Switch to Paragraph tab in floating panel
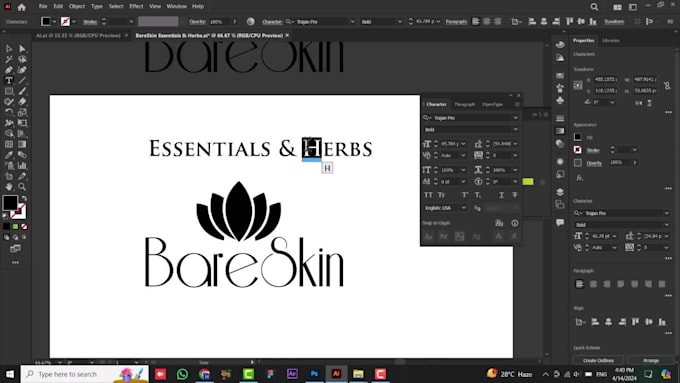 464,104
